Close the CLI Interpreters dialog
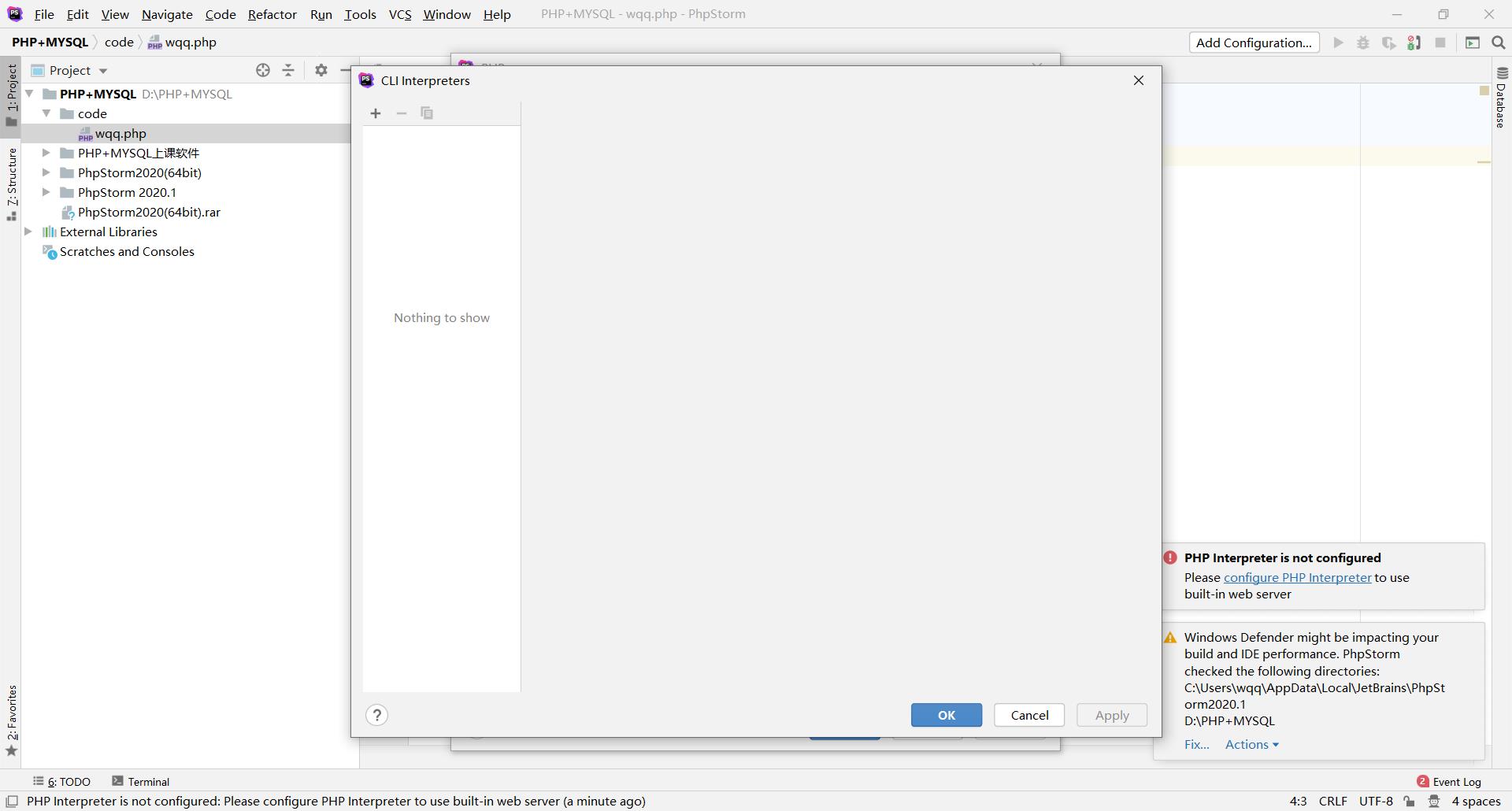This screenshot has height=811, width=1512. coord(1139,80)
